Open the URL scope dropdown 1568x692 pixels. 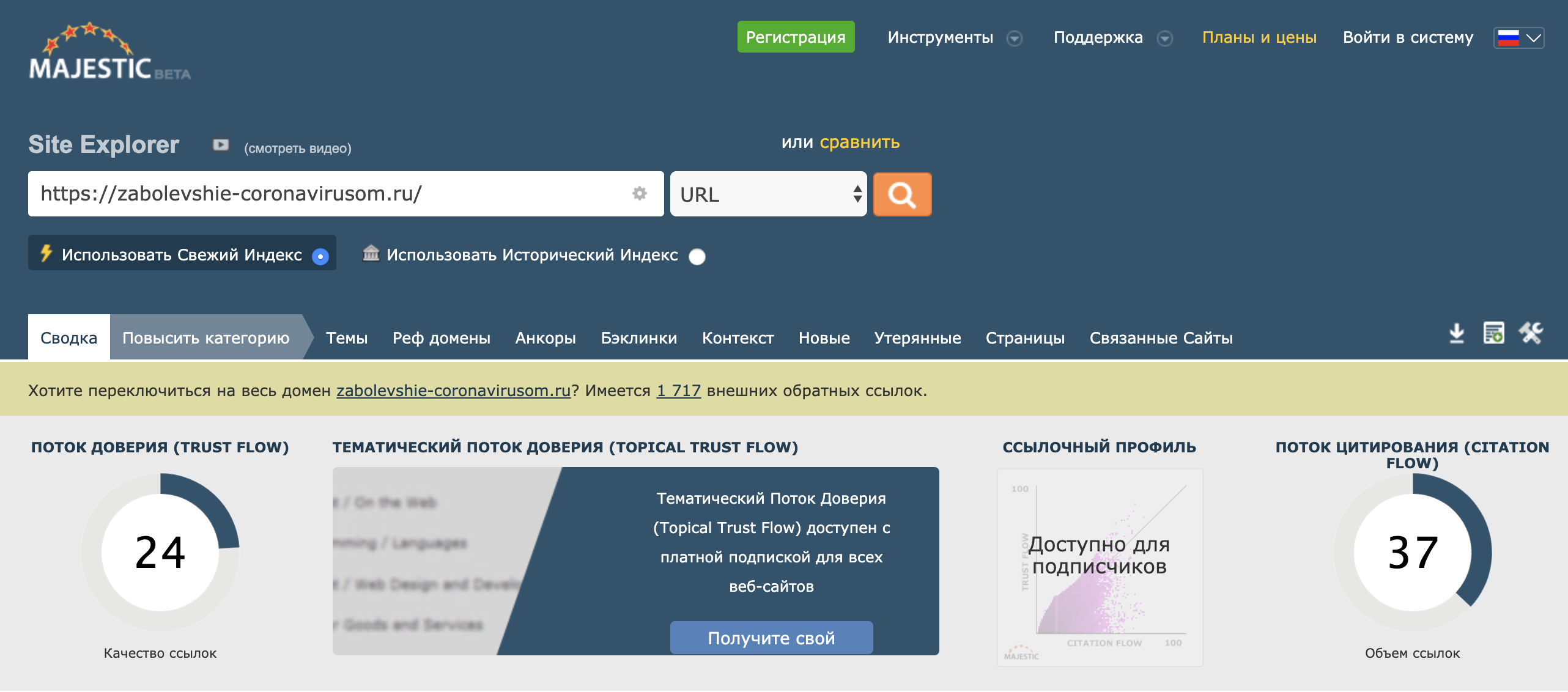[x=768, y=194]
